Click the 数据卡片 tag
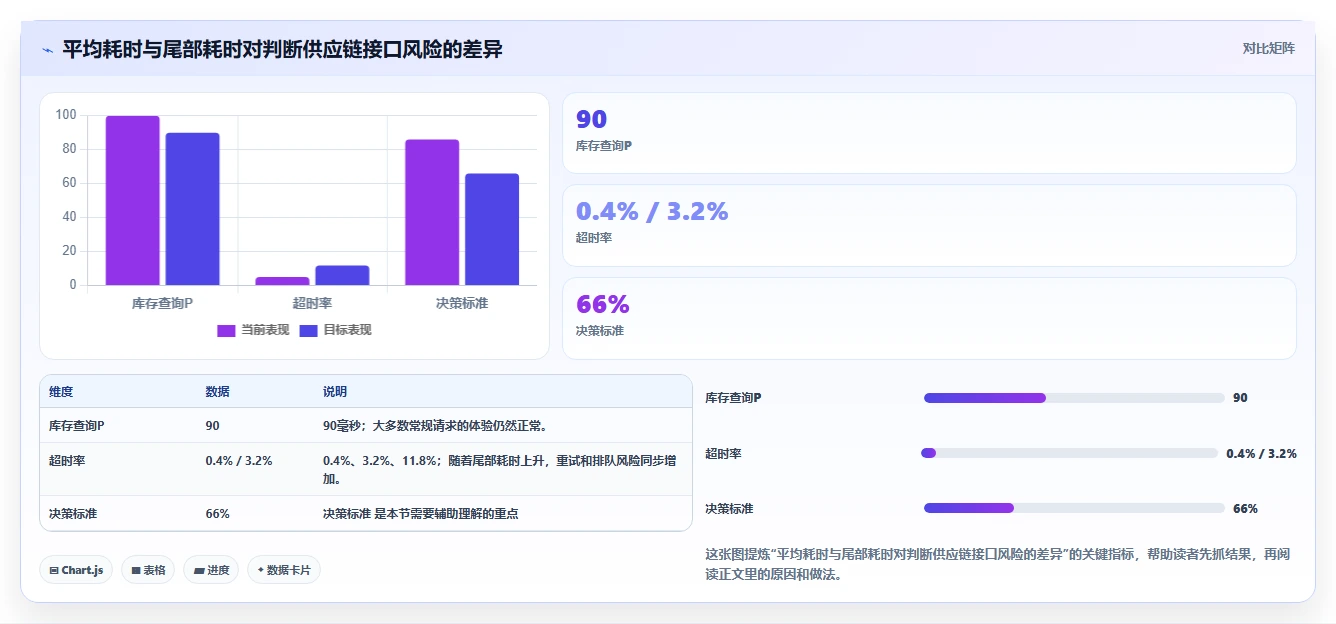 (284, 570)
